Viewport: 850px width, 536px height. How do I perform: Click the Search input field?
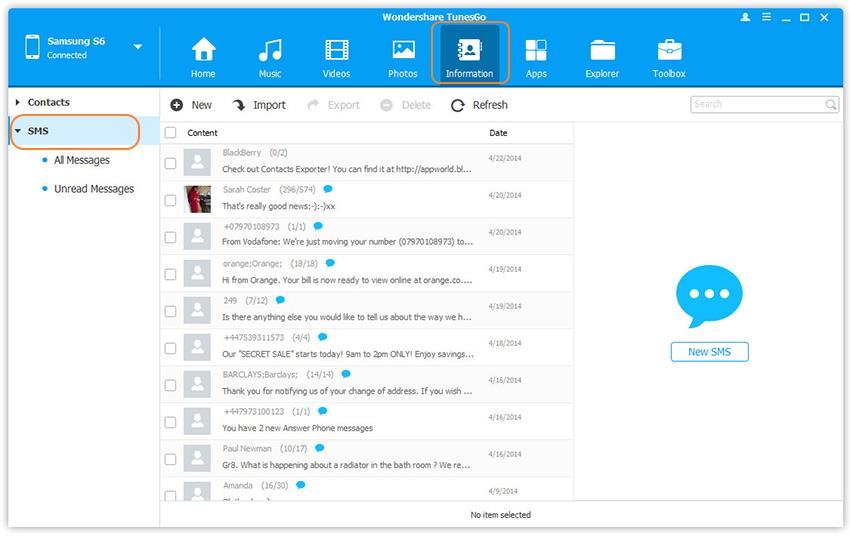(756, 104)
